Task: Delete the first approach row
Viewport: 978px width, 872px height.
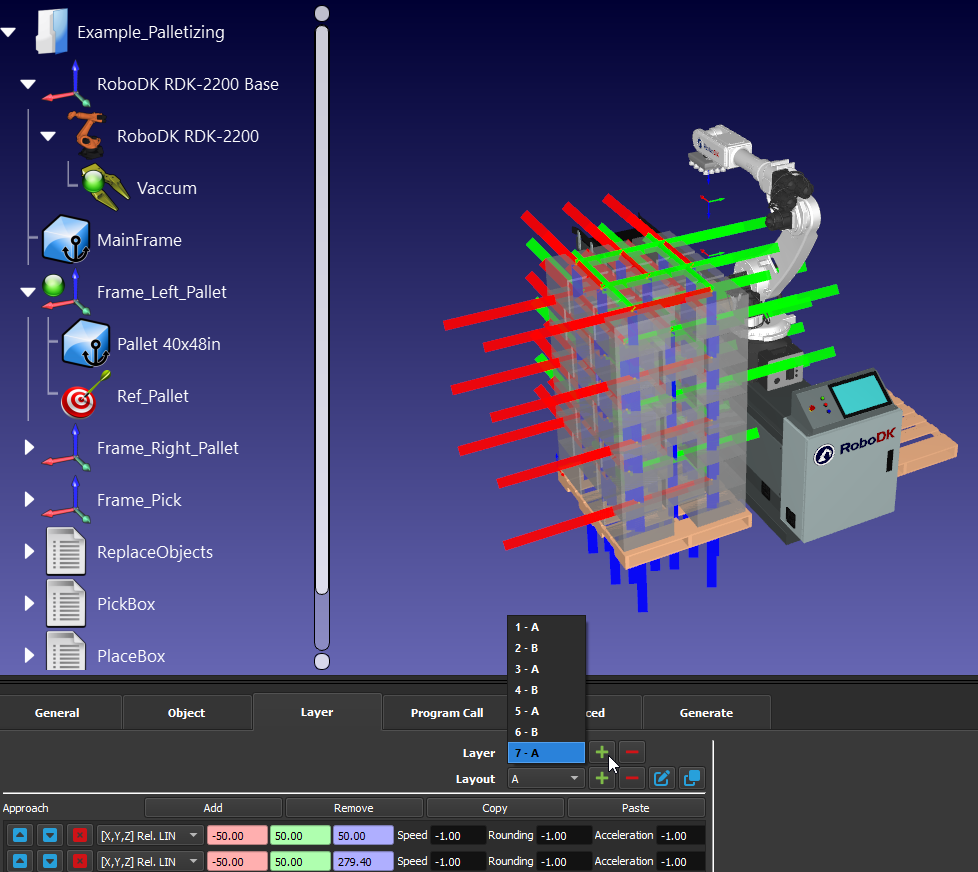Action: 80,835
